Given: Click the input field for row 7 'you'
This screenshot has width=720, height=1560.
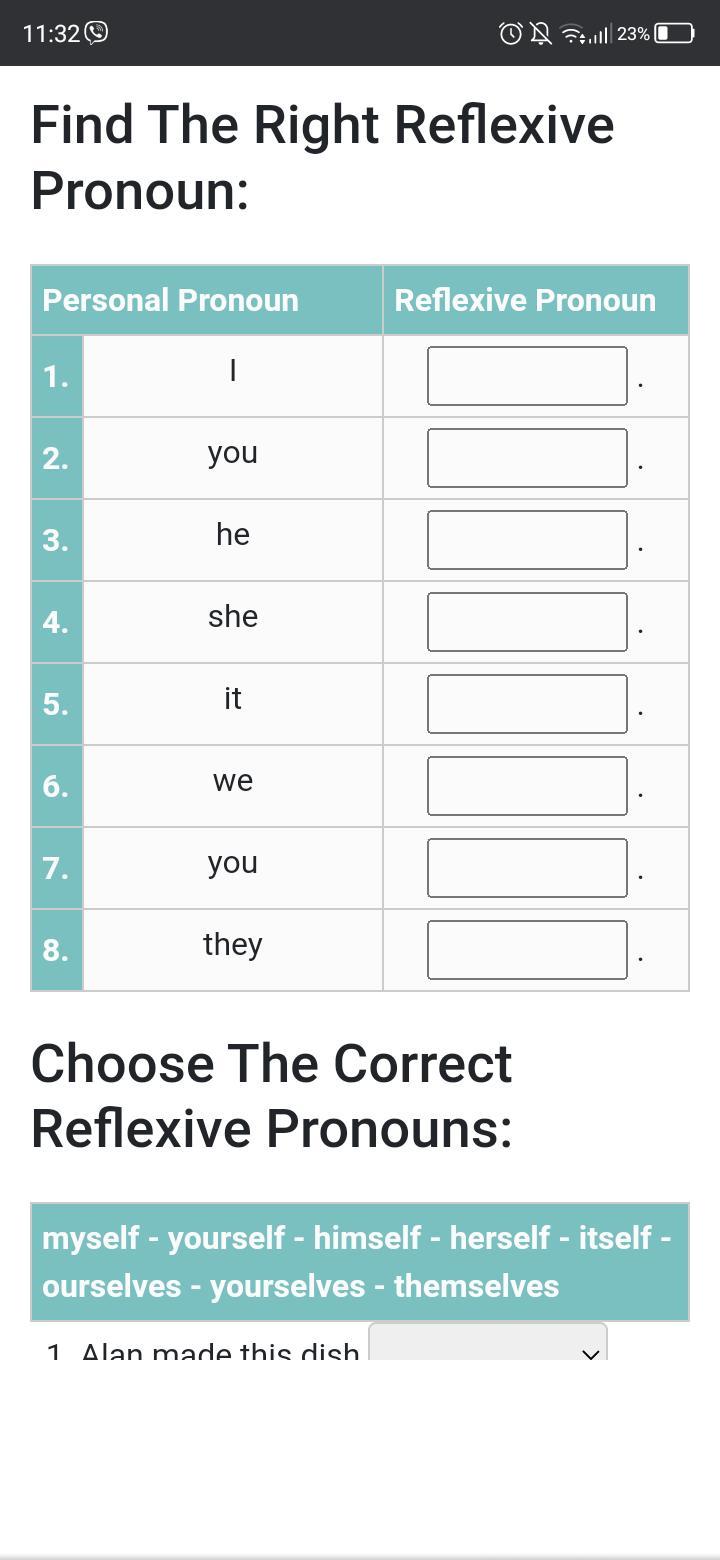Looking at the screenshot, I should click(x=527, y=868).
